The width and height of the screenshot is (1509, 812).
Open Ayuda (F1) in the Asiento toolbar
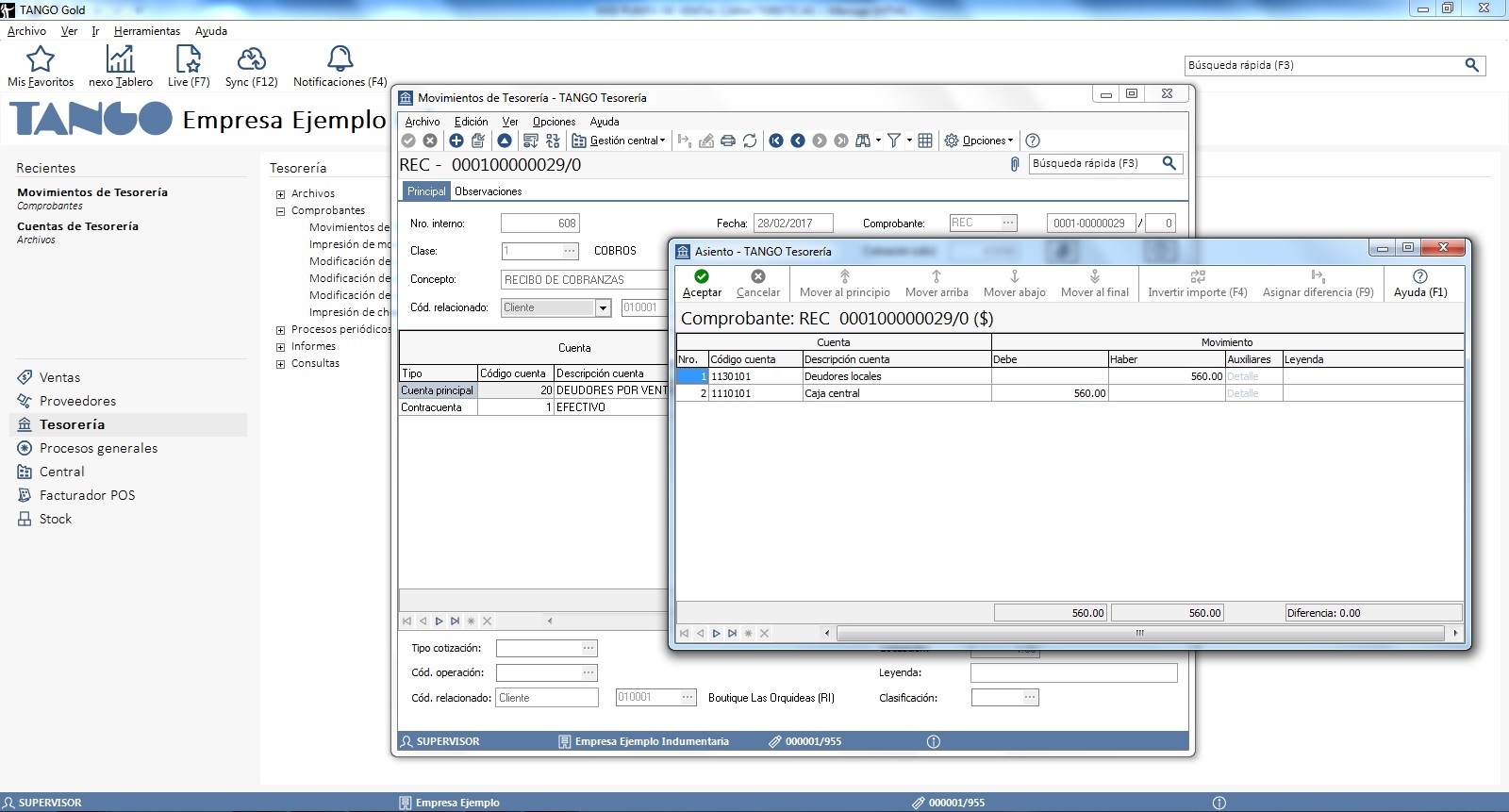tap(1419, 282)
